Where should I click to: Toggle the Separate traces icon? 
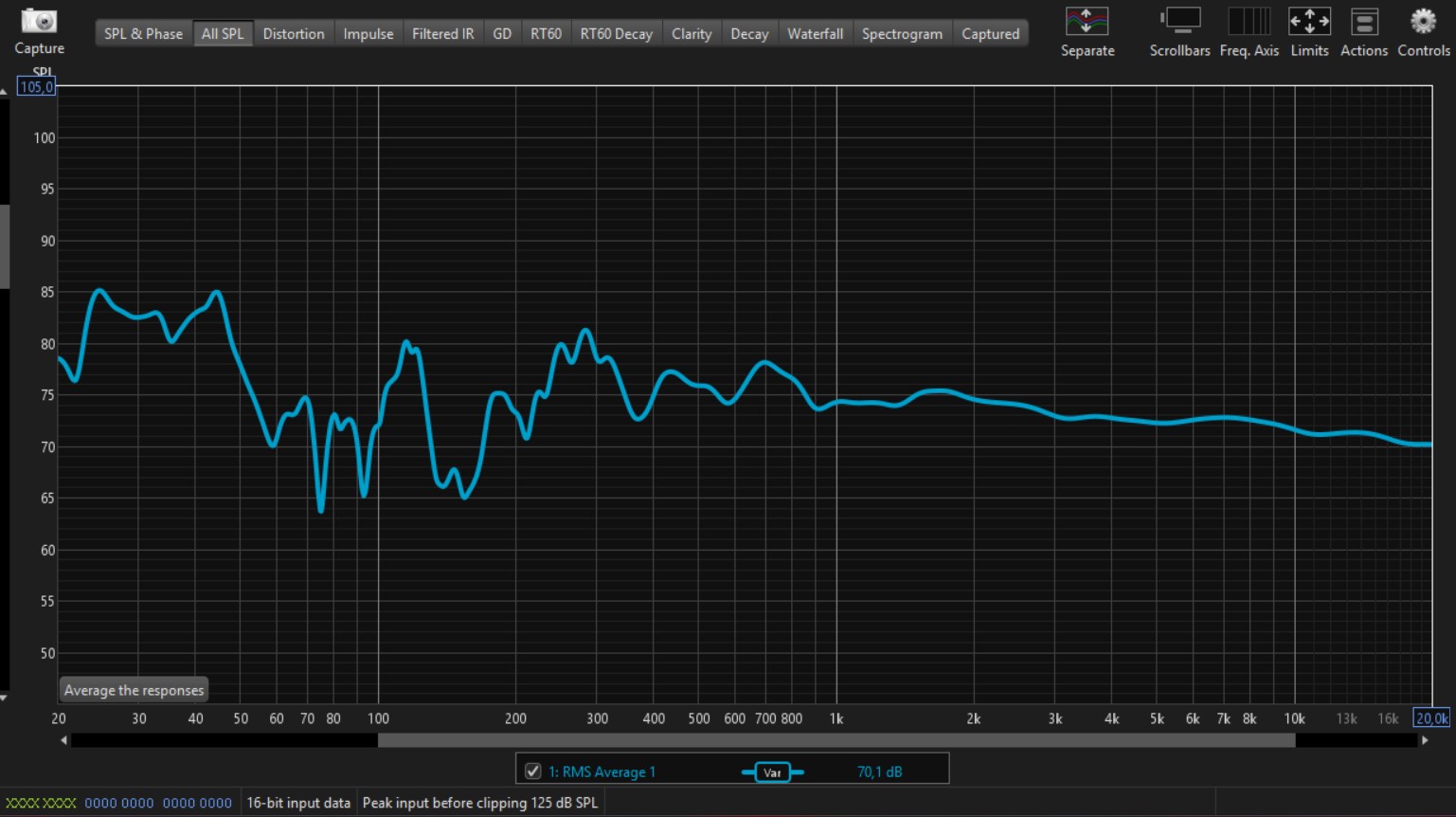tap(1087, 22)
